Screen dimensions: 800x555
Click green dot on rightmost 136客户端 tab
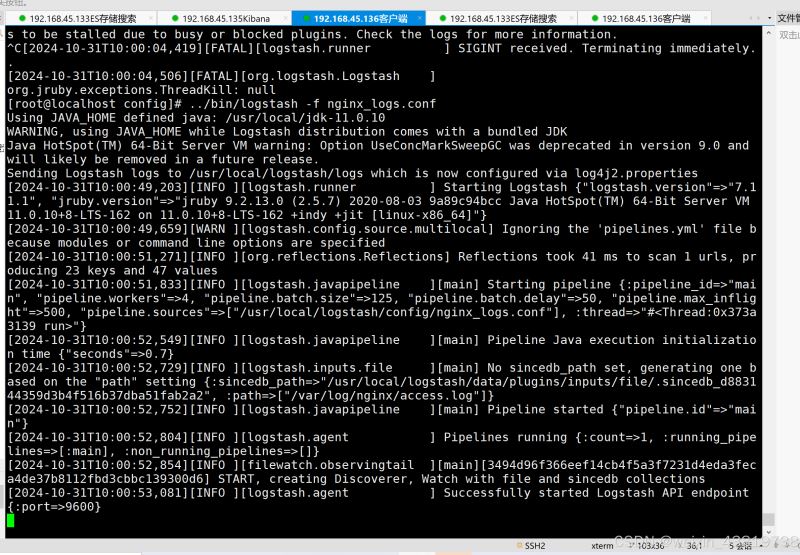pyautogui.click(x=594, y=18)
